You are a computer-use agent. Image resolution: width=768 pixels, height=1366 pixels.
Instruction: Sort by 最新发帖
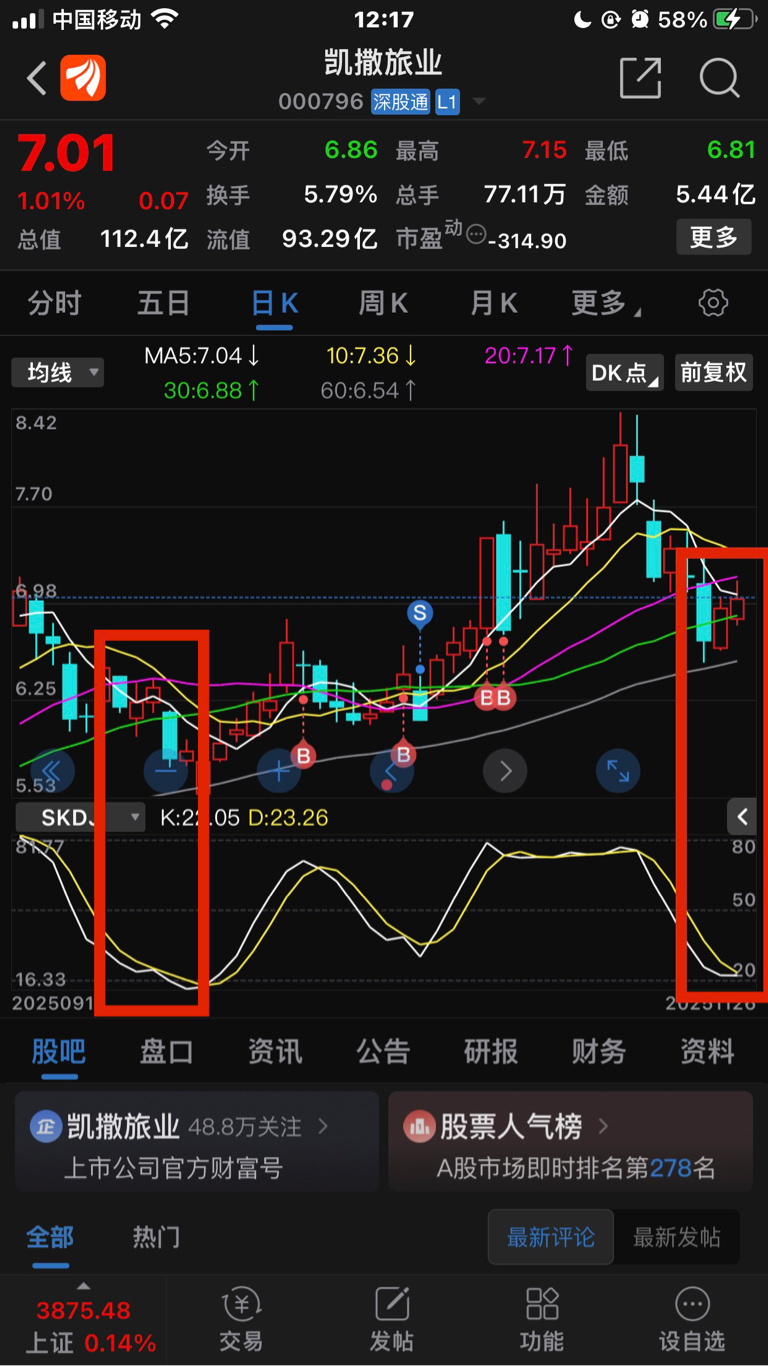(x=677, y=1237)
